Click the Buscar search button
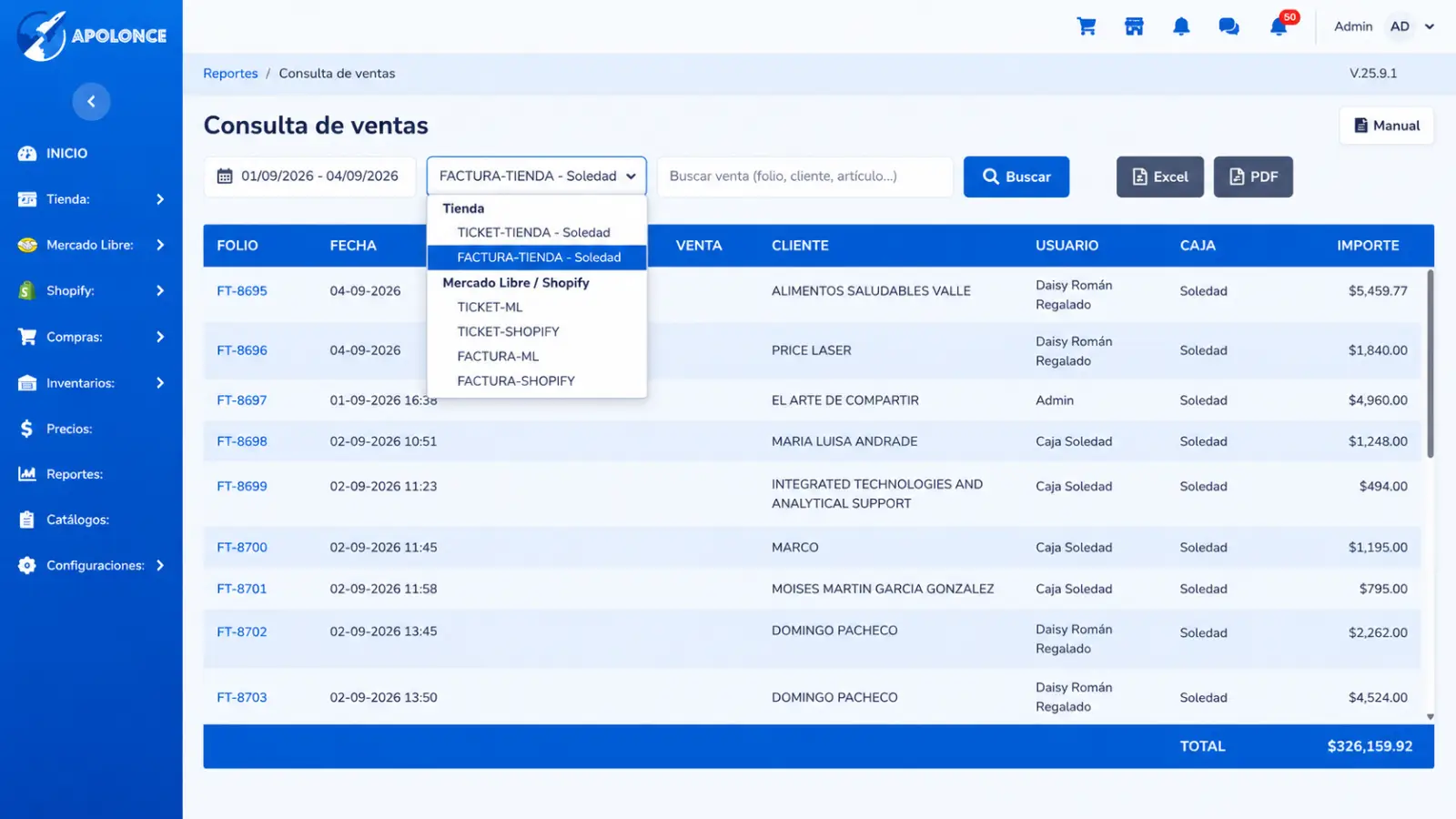Image resolution: width=1456 pixels, height=819 pixels. pos(1016,177)
